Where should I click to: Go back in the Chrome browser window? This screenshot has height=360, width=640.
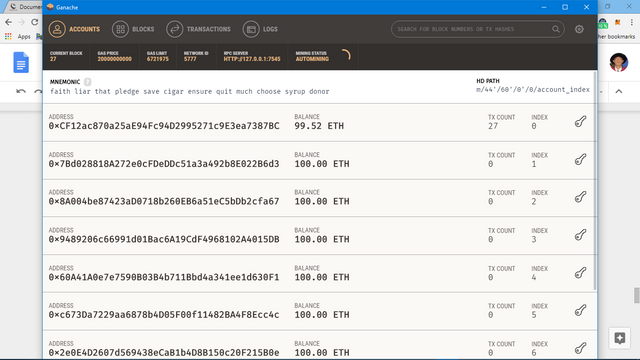(x=9, y=22)
